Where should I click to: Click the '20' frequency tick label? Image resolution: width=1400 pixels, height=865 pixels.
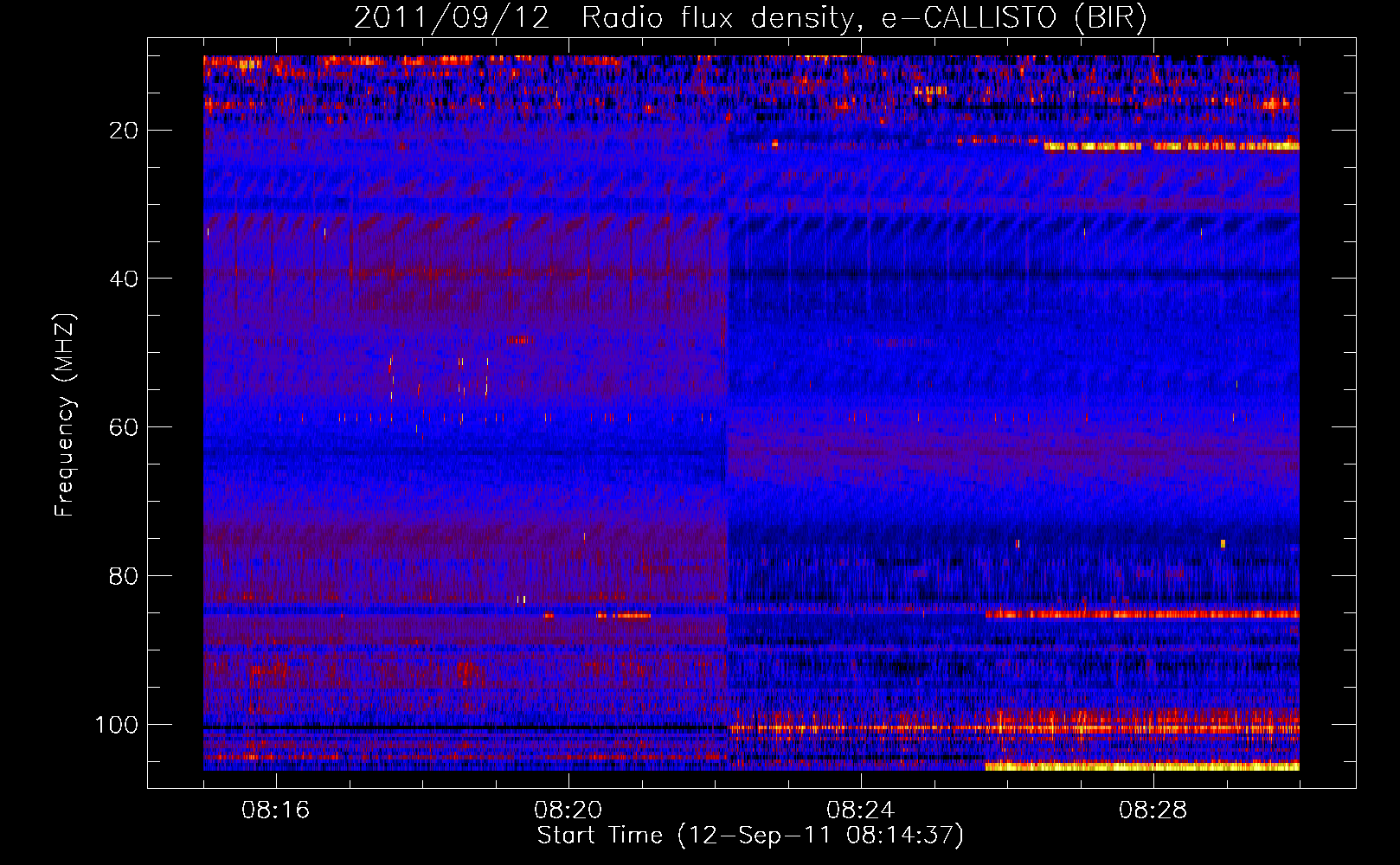tap(125, 131)
